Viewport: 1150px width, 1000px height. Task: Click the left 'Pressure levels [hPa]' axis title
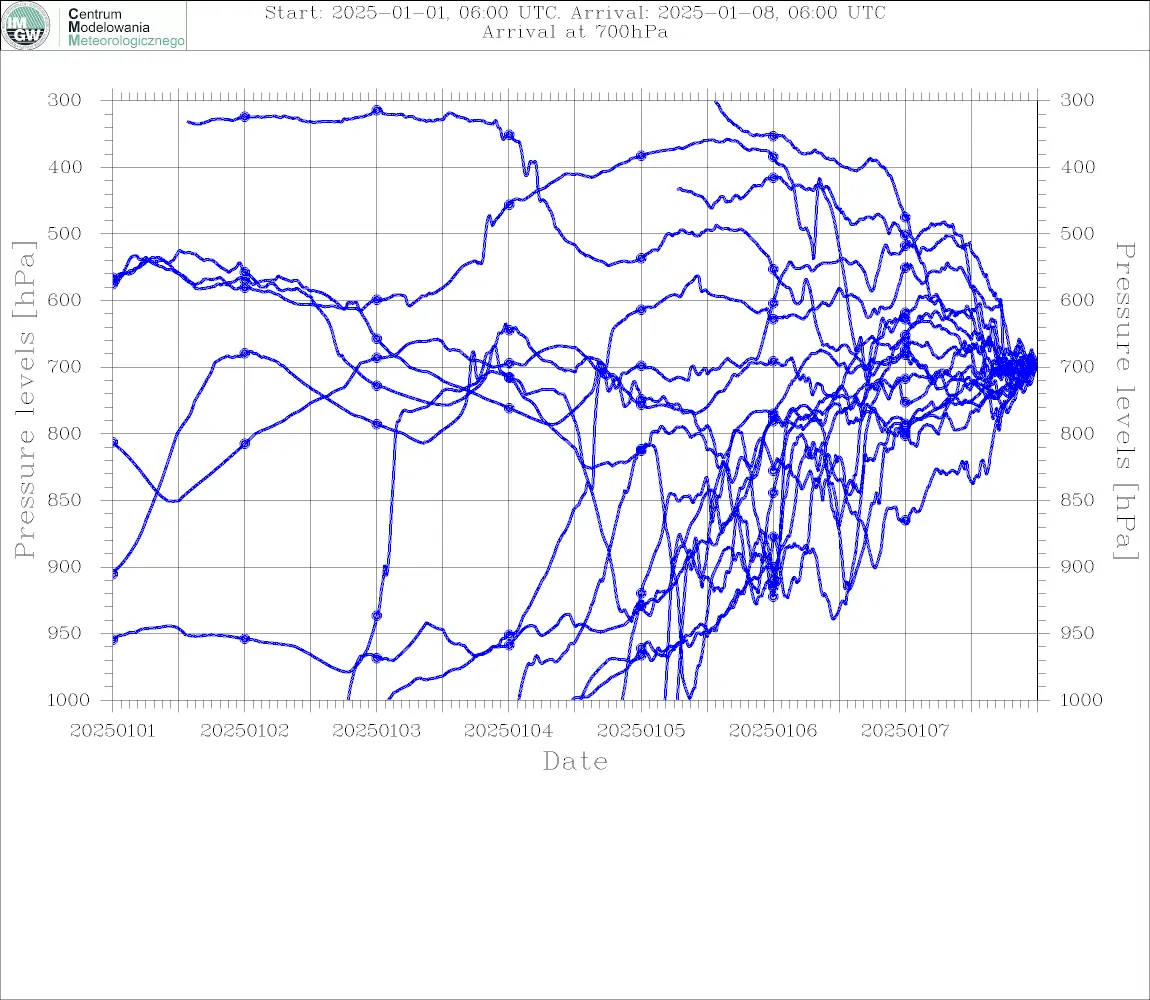tap(24, 400)
